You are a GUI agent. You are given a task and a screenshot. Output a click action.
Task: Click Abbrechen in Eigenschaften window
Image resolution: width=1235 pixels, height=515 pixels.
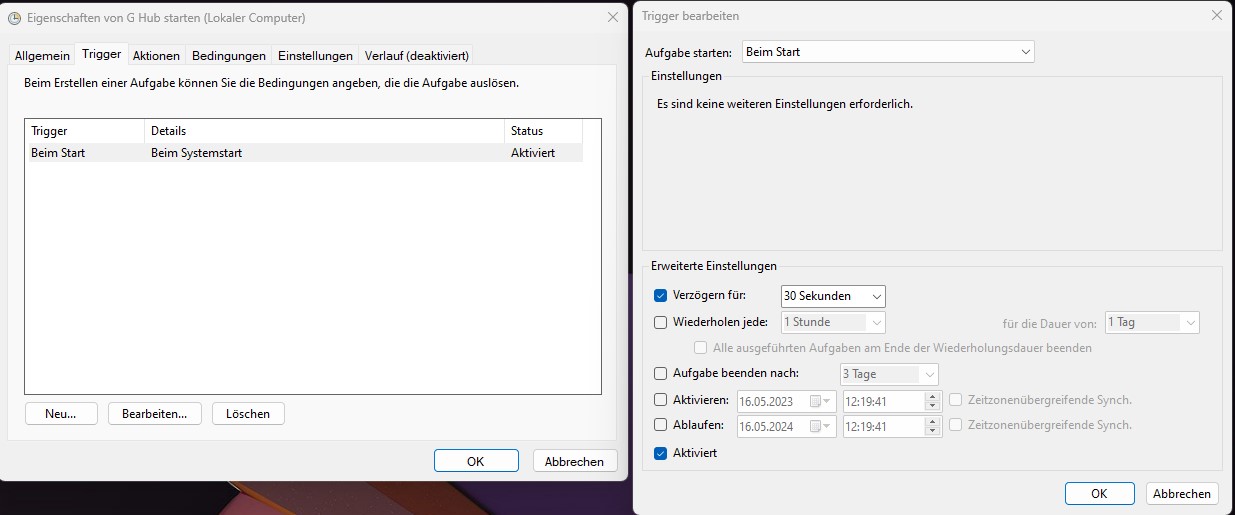[x=575, y=461]
